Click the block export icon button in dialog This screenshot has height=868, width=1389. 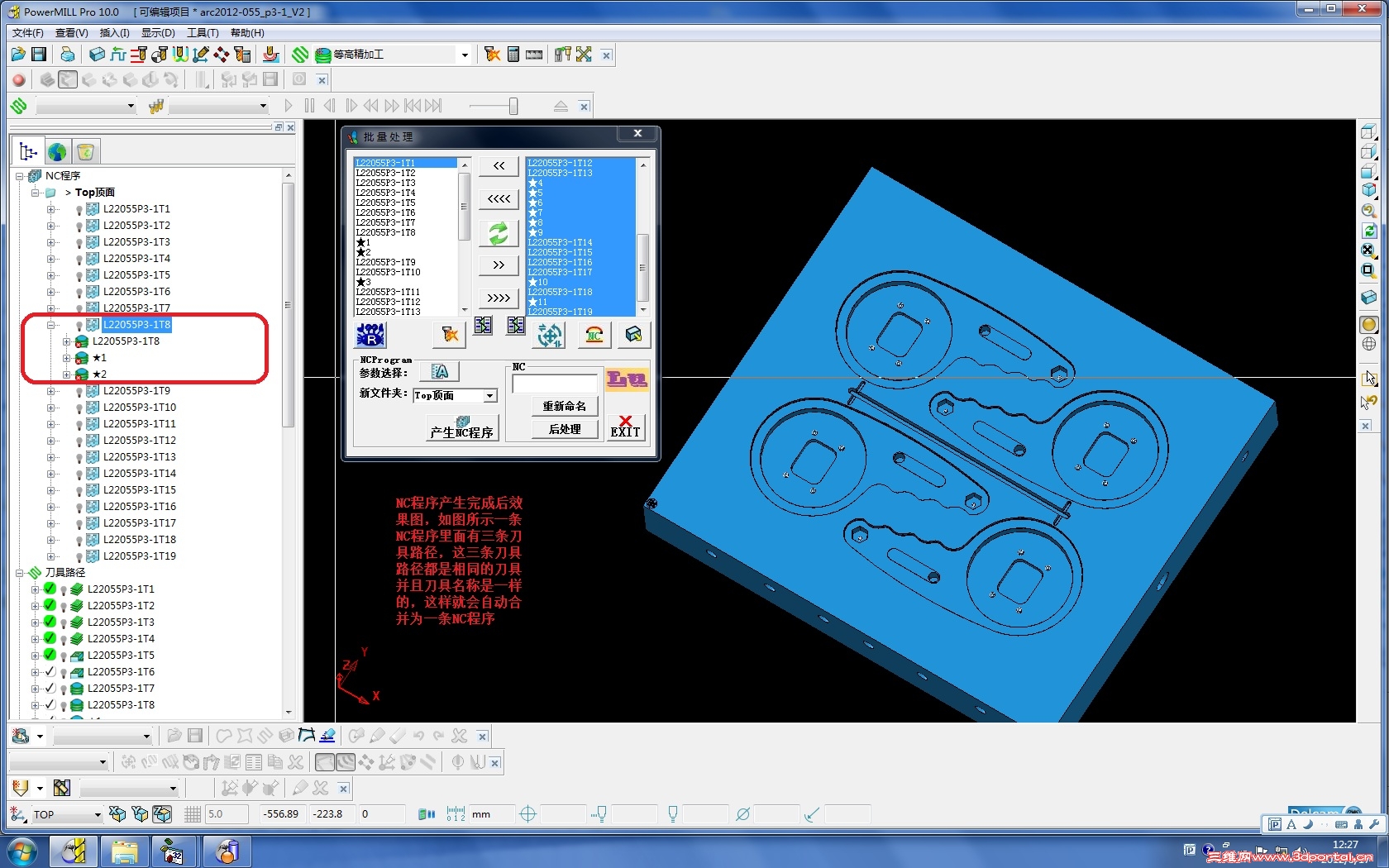[x=634, y=335]
